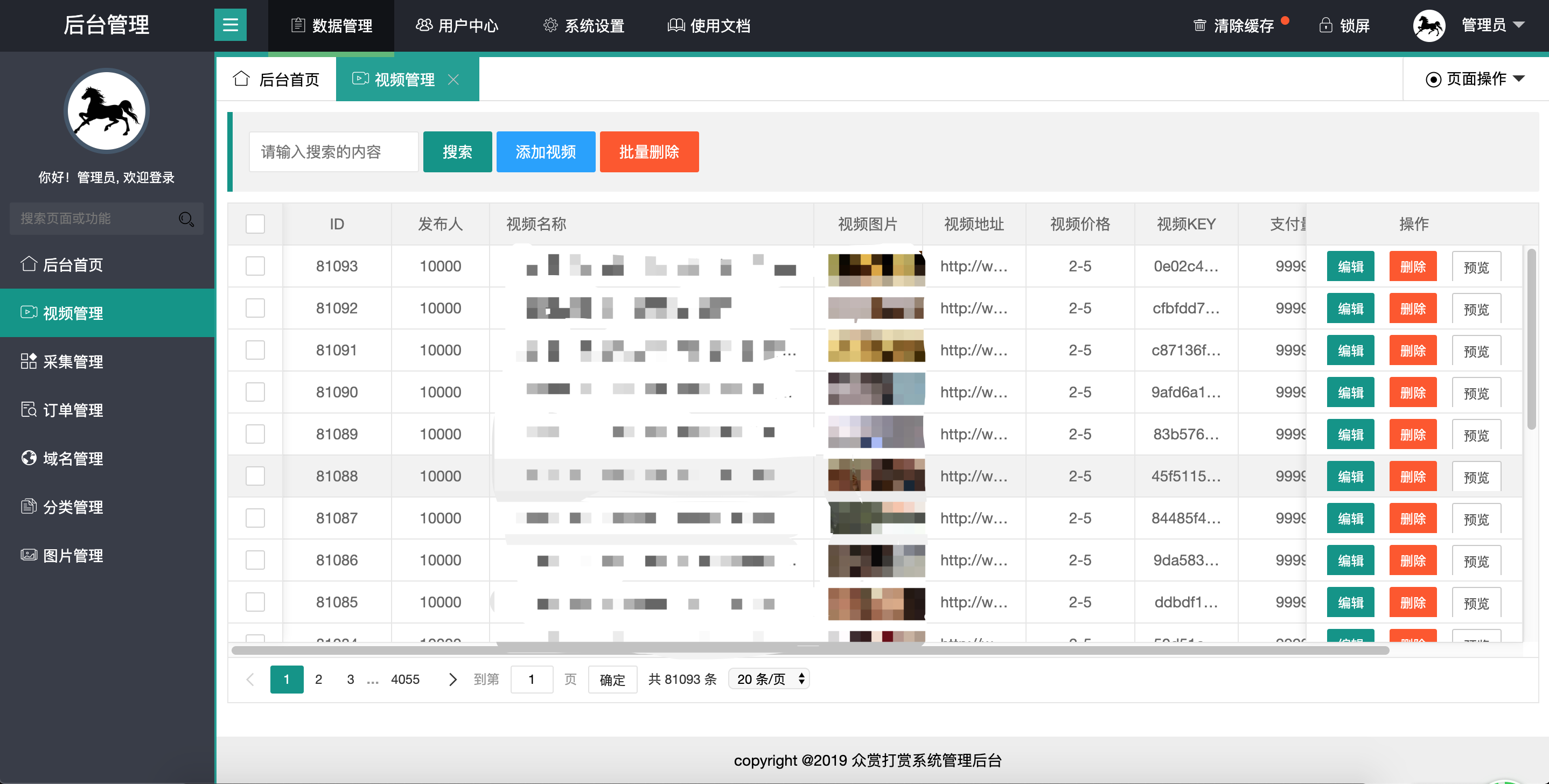Open the 20 条/页 page size selector
The height and width of the screenshot is (784, 1549).
[x=769, y=680]
